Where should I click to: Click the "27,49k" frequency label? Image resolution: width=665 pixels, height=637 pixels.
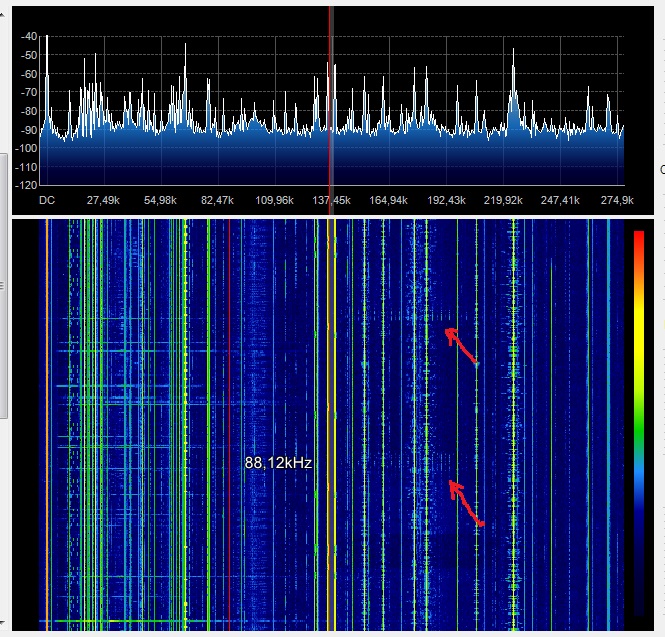tap(103, 200)
